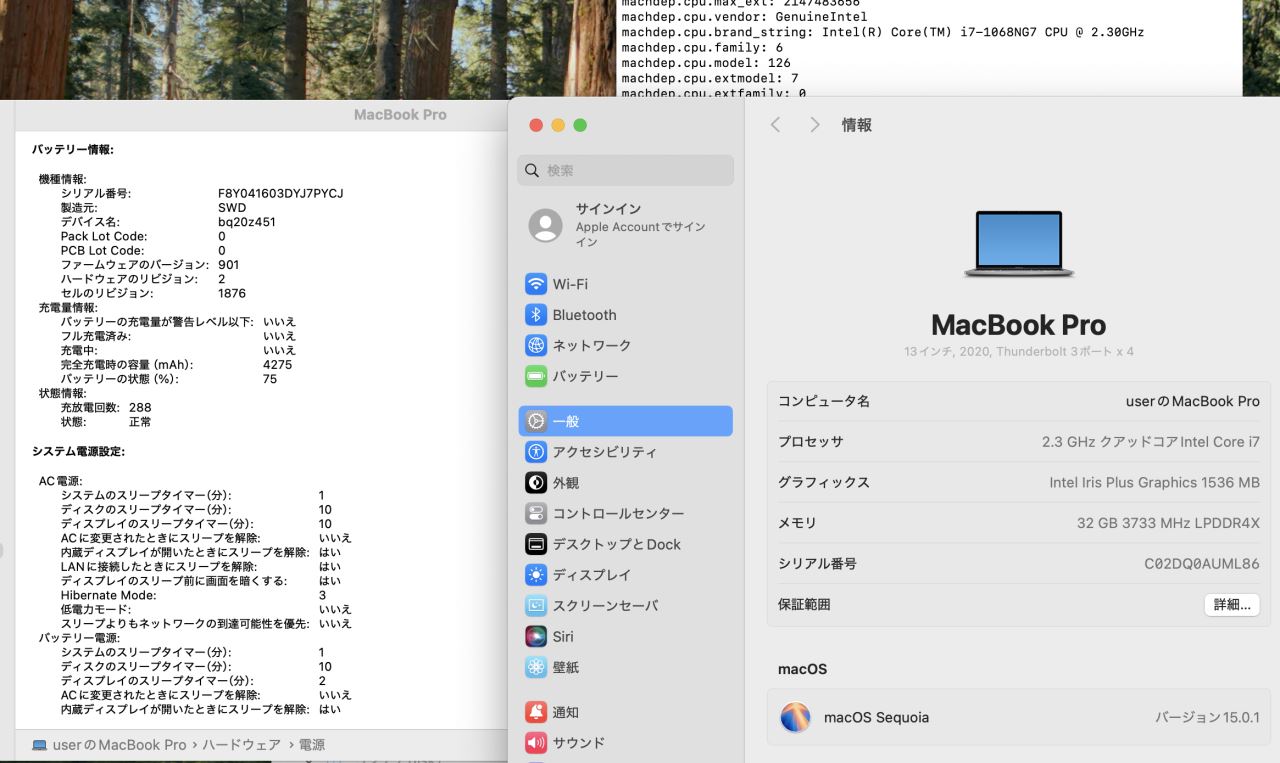Click userのMacBook Pro in path bar
Screen dimensions: 1280x763
point(119,745)
